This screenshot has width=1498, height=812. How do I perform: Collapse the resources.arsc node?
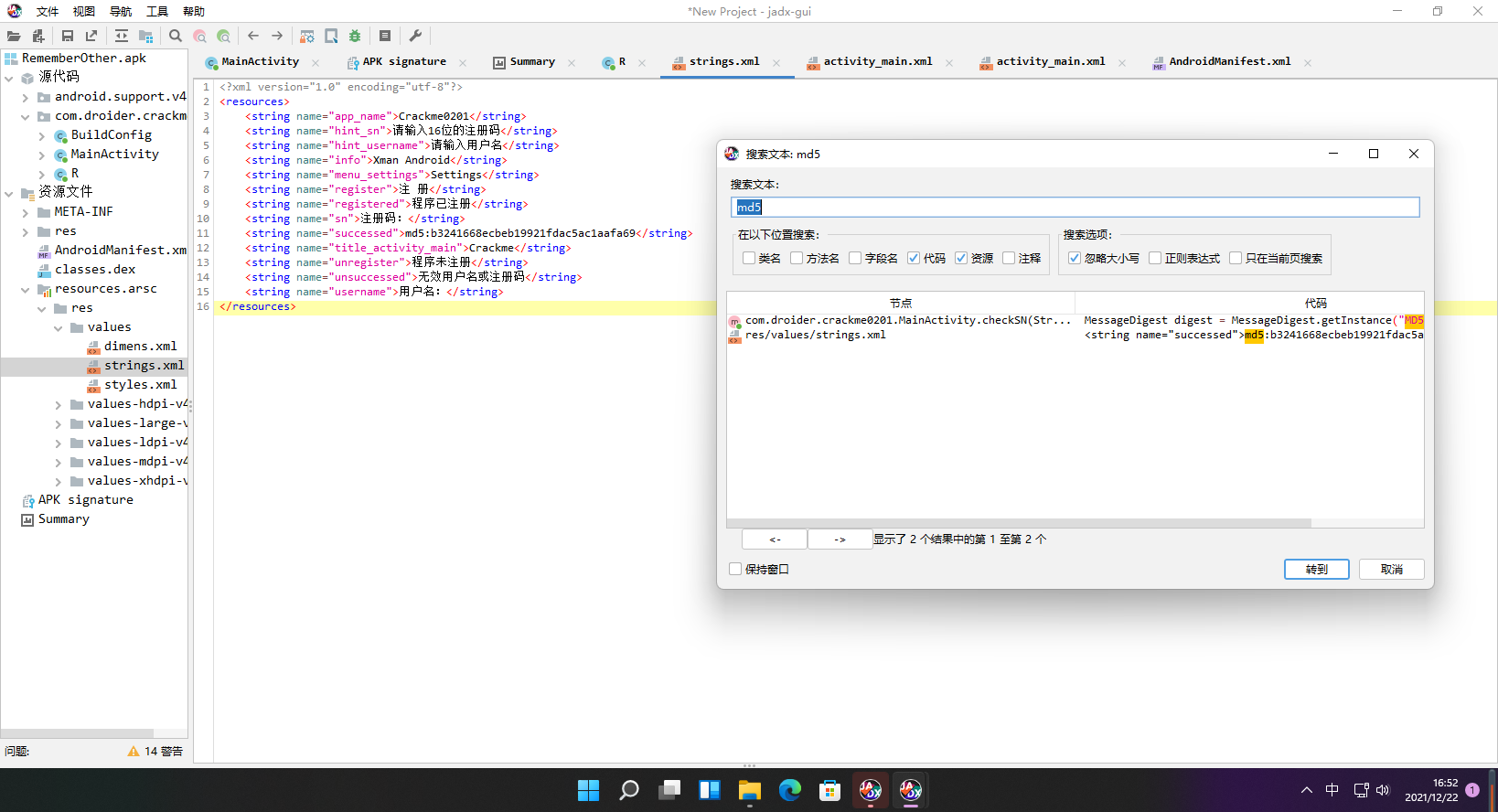pyautogui.click(x=26, y=289)
